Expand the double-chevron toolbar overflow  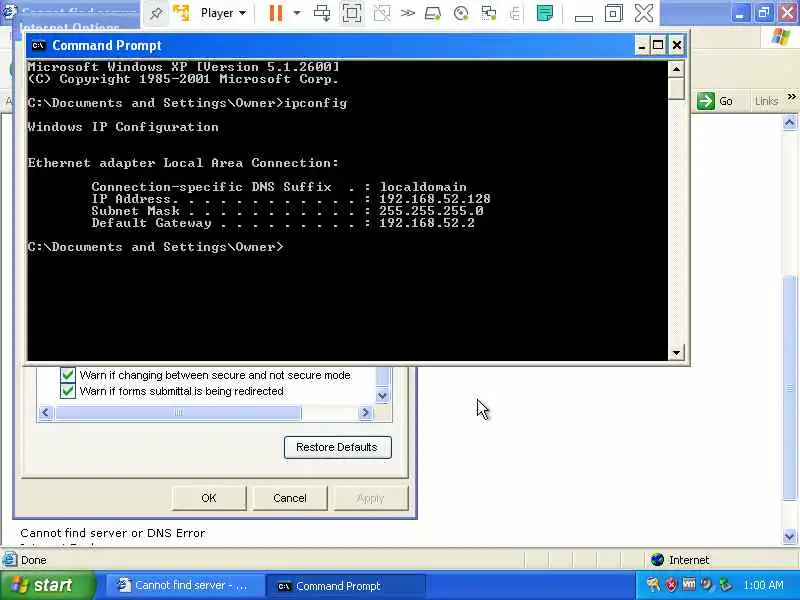coord(408,13)
